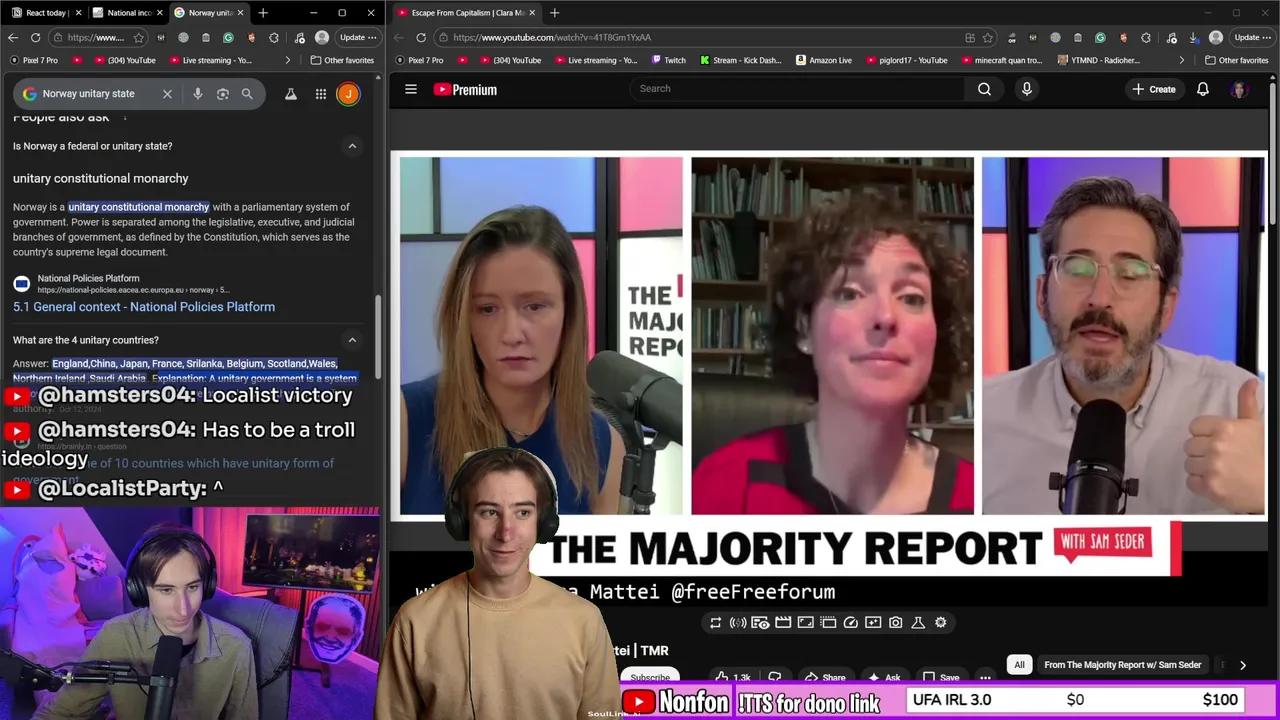1280x720 pixels.
Task: Dislike the video with thumbs down
Action: click(x=774, y=677)
